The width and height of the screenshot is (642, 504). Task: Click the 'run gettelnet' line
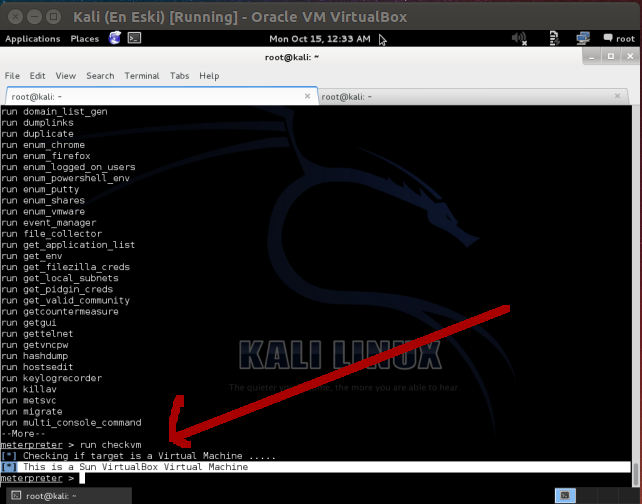tap(37, 334)
